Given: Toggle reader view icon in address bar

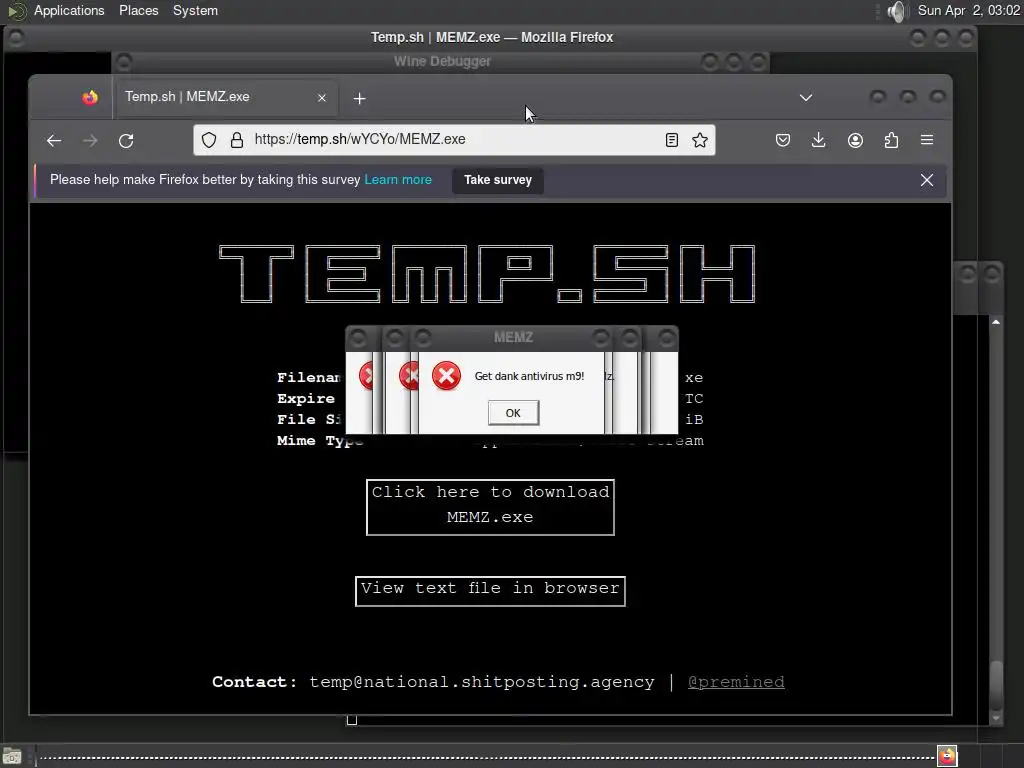Looking at the screenshot, I should tap(671, 140).
